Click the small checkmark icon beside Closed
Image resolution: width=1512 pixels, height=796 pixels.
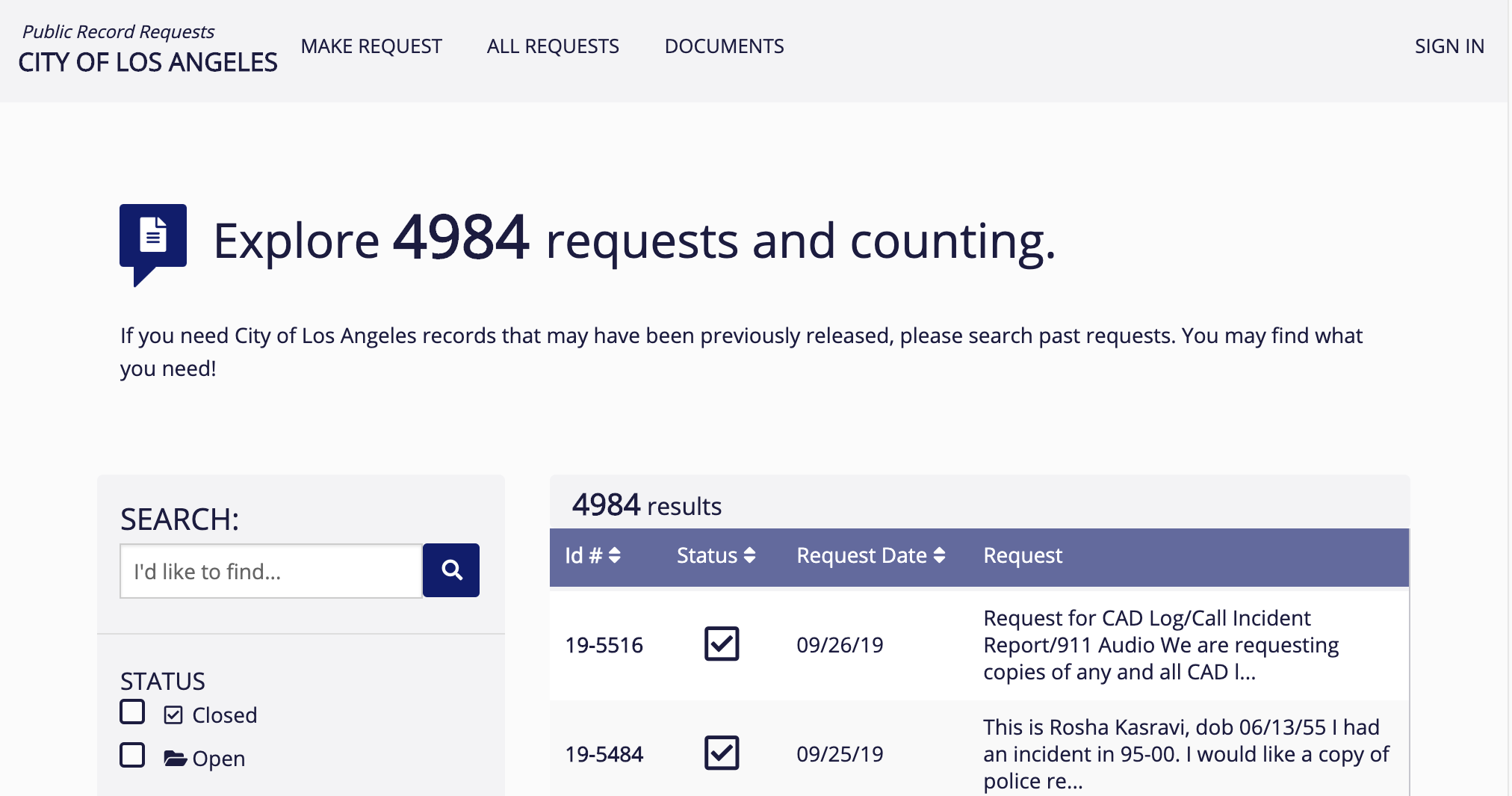point(173,715)
